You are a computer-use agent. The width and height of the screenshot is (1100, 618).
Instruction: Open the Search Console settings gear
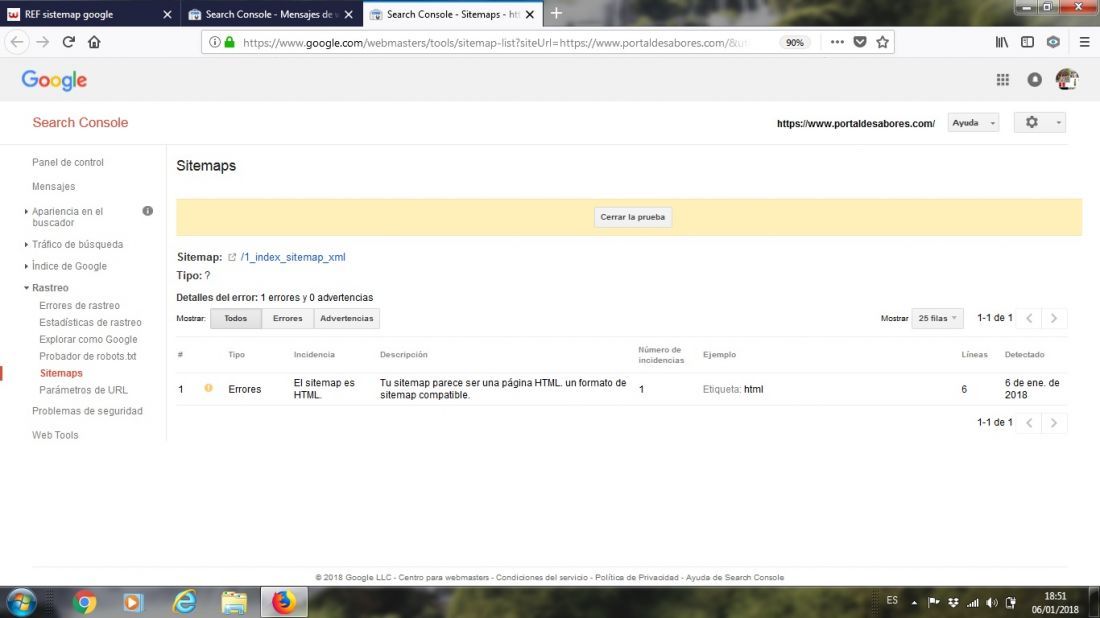1040,122
